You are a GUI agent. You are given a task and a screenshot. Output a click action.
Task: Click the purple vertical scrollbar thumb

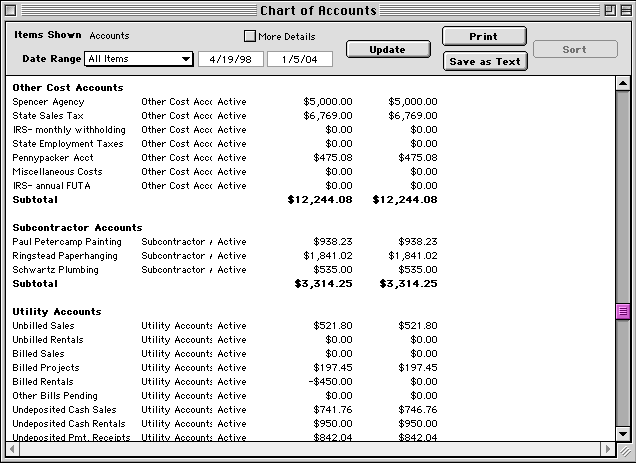tap(622, 312)
